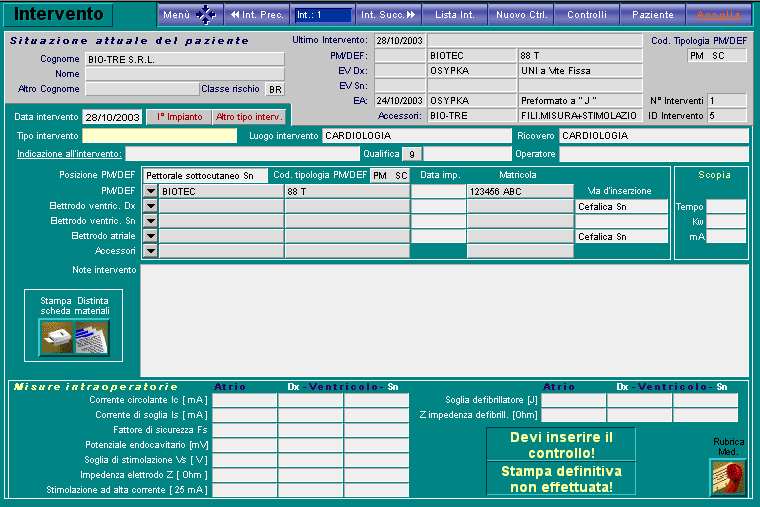This screenshot has width=760, height=507.
Task: Expand the Elettrodo ventric. Dx dropdown arrow
Action: point(151,206)
